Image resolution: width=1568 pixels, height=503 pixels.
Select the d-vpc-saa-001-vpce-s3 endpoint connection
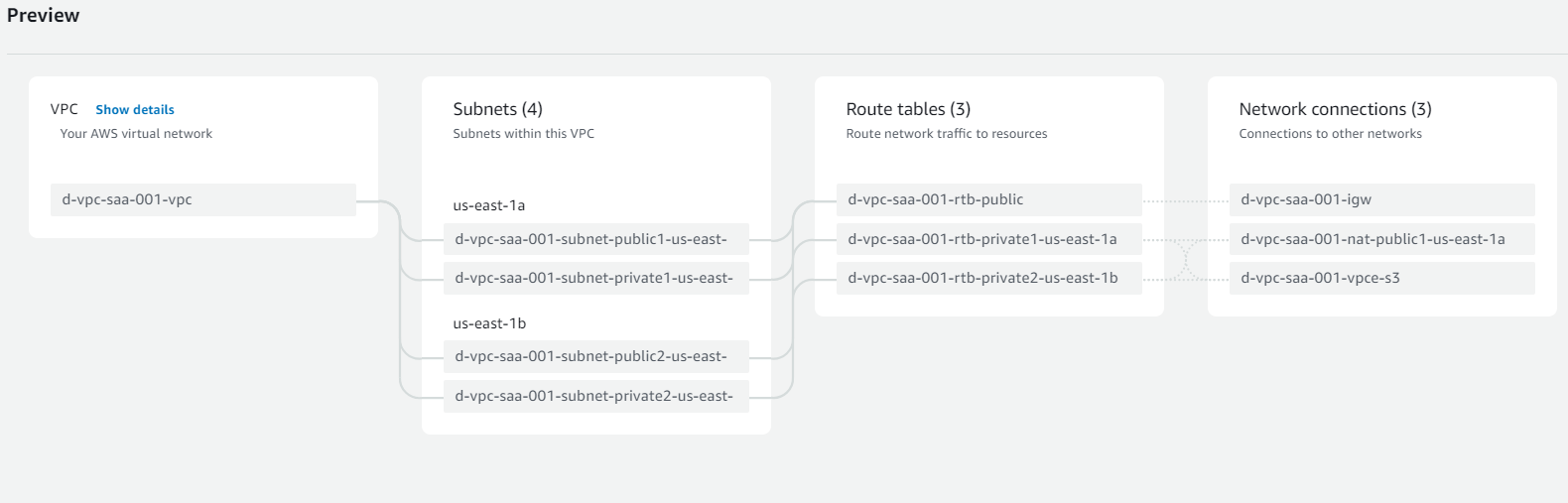click(1381, 278)
